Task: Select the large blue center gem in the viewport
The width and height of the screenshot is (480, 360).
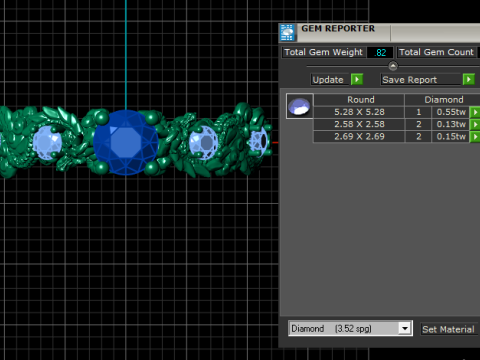Action: click(x=126, y=142)
